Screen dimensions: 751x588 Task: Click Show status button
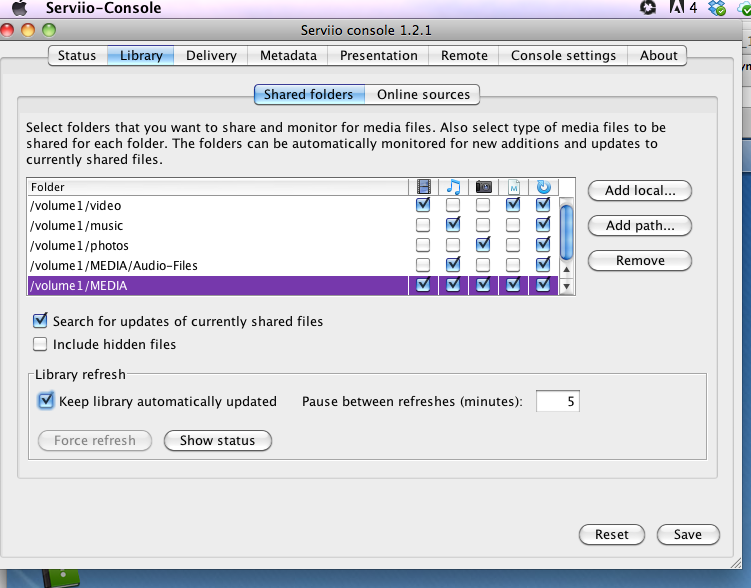pos(217,441)
